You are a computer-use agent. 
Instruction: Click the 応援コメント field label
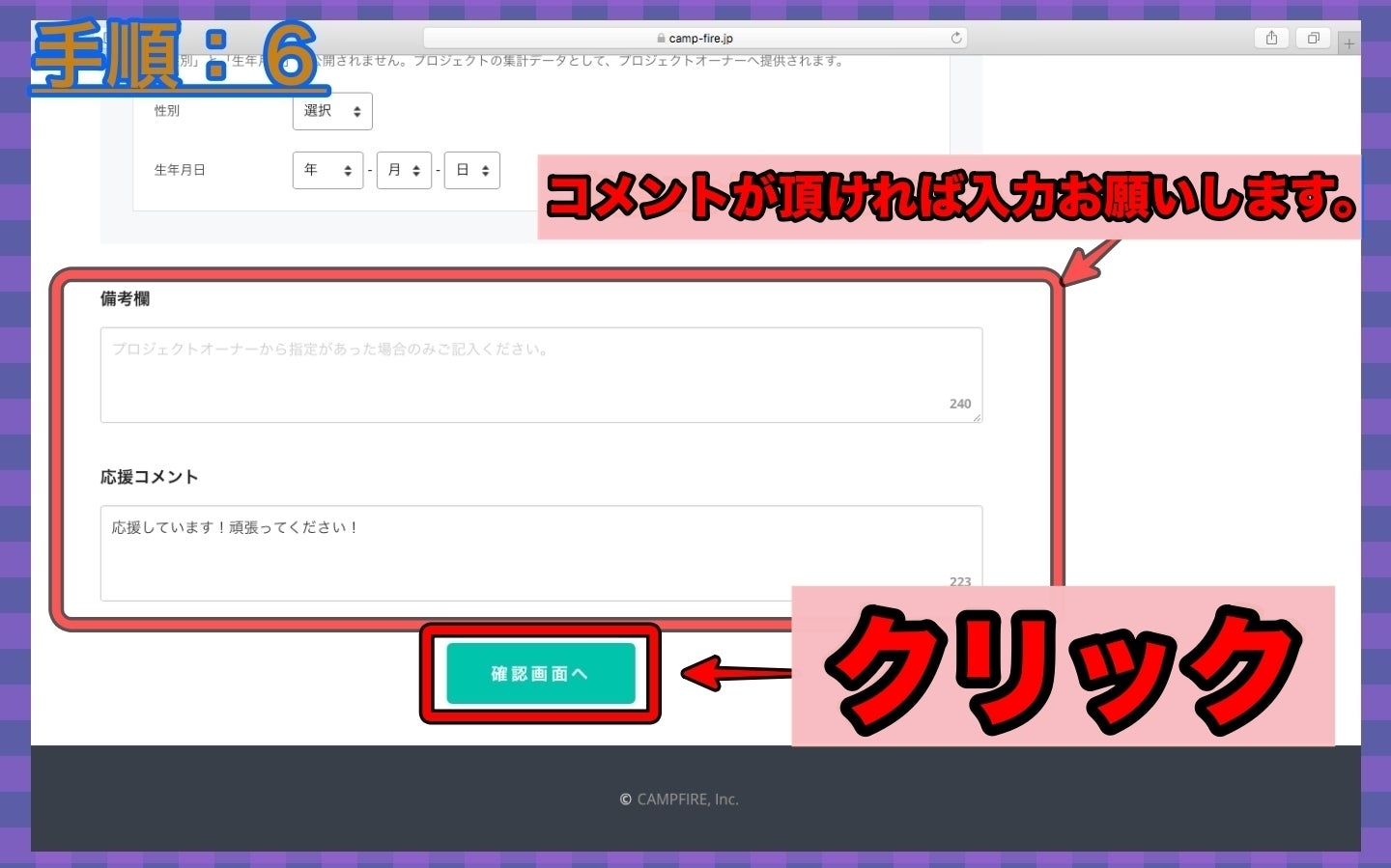pos(149,476)
